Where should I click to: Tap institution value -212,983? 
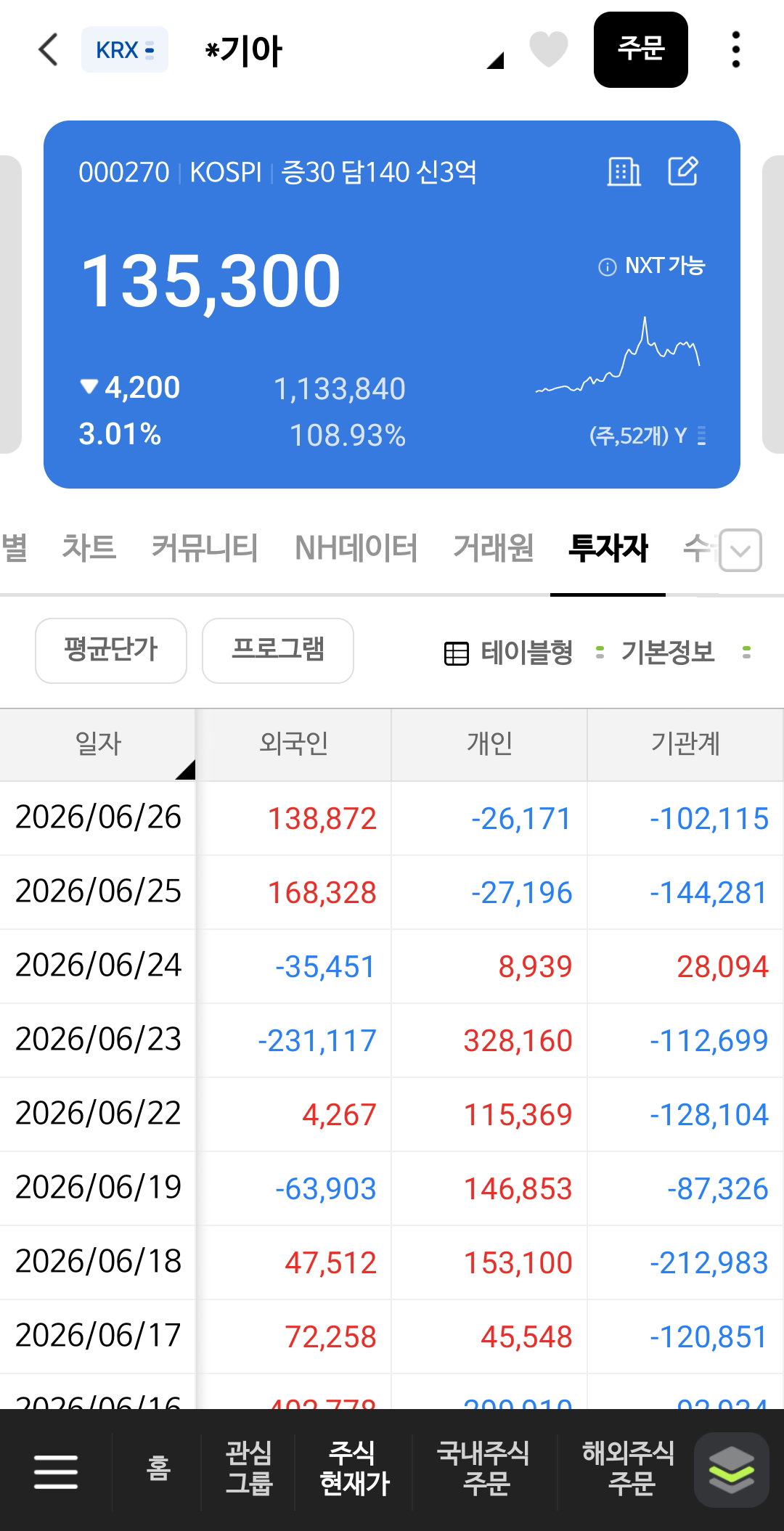click(x=709, y=1263)
